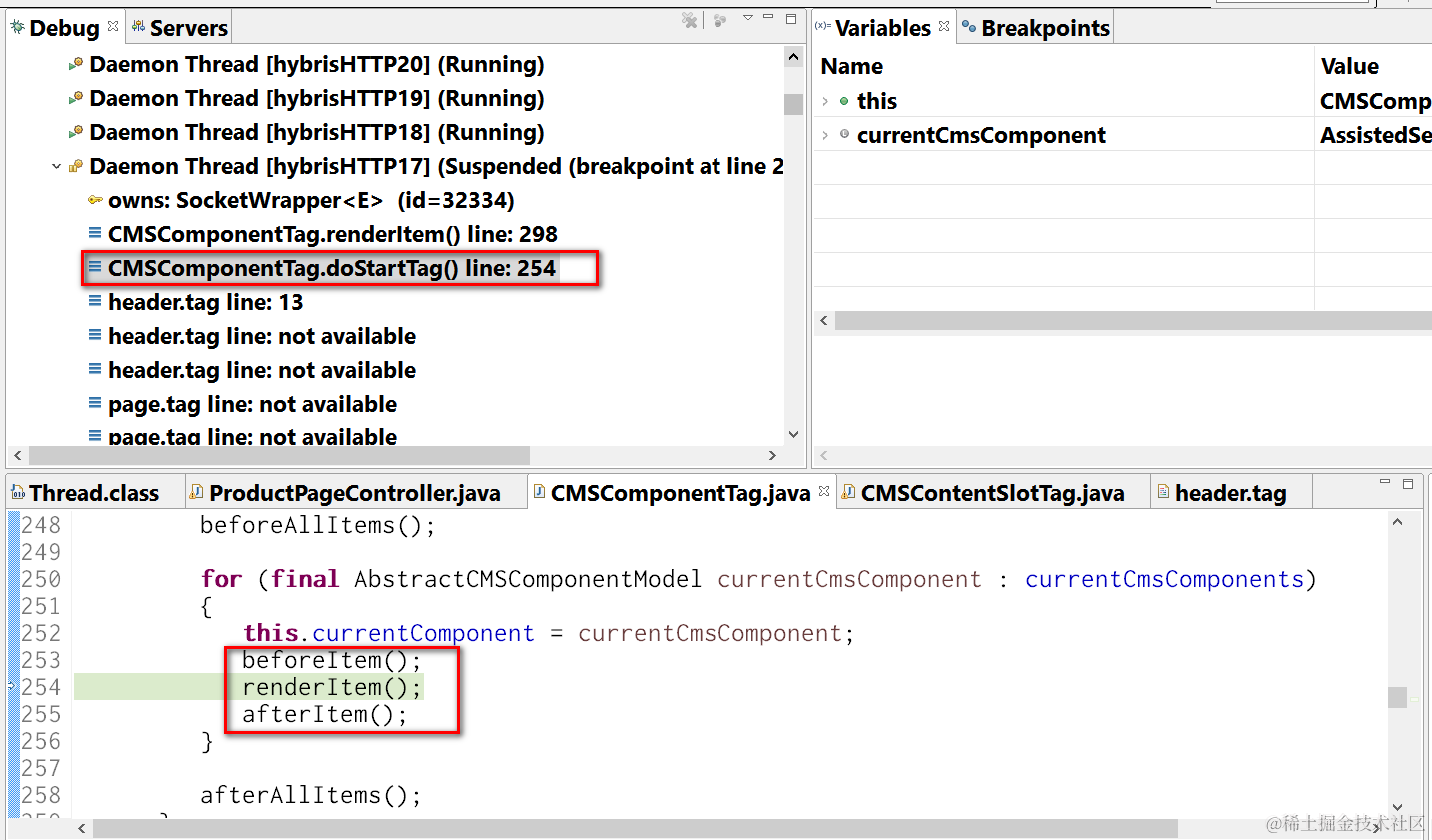Click suspended thread icon of hybrisHTTP17
The image size is (1432, 840).
coord(75,167)
